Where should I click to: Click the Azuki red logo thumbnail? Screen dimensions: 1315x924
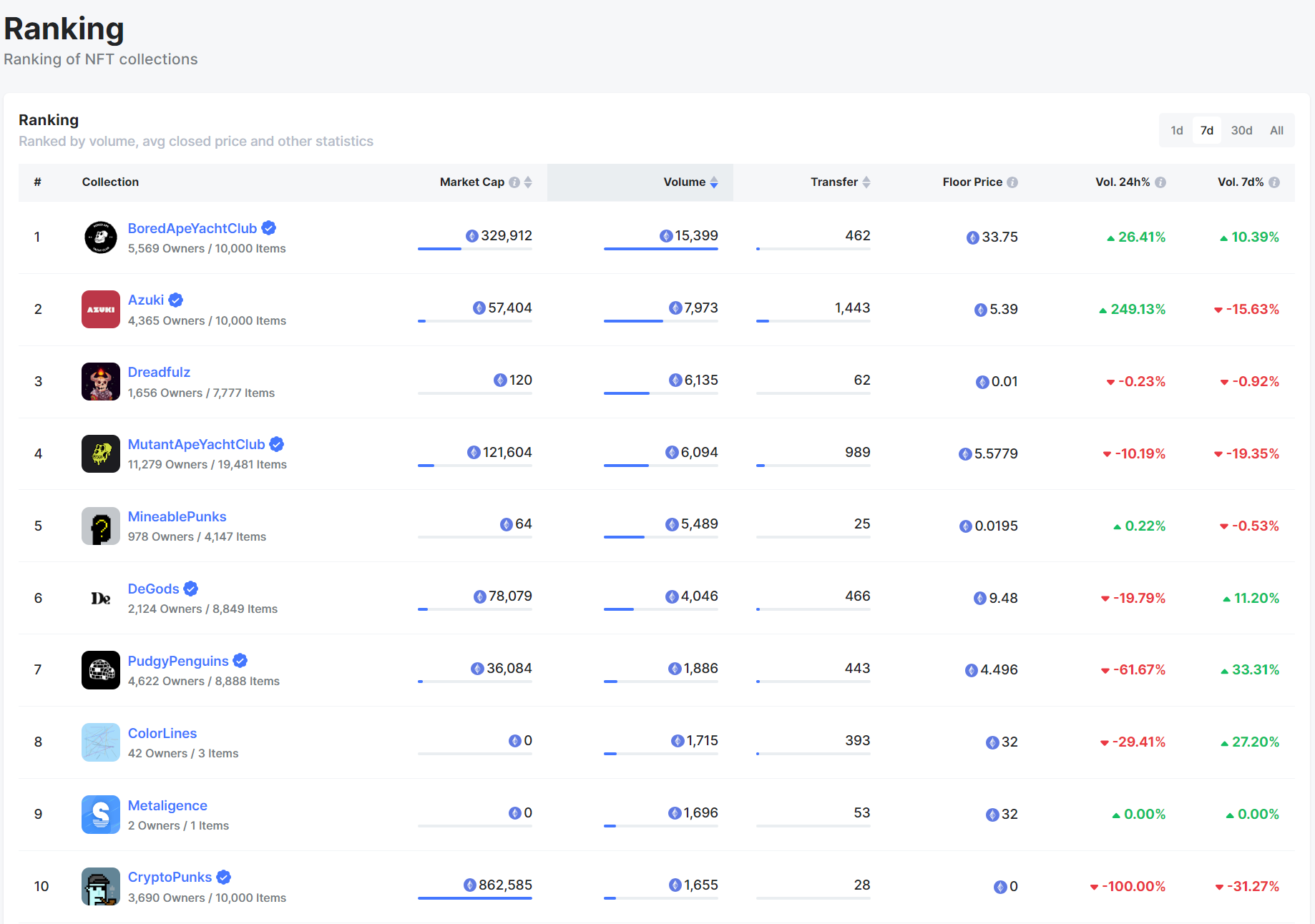coord(101,309)
